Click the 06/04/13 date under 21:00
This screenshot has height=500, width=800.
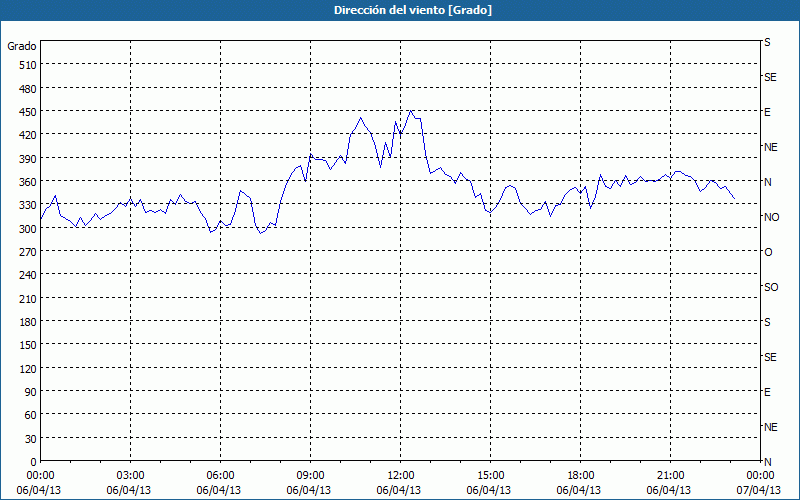point(669,490)
